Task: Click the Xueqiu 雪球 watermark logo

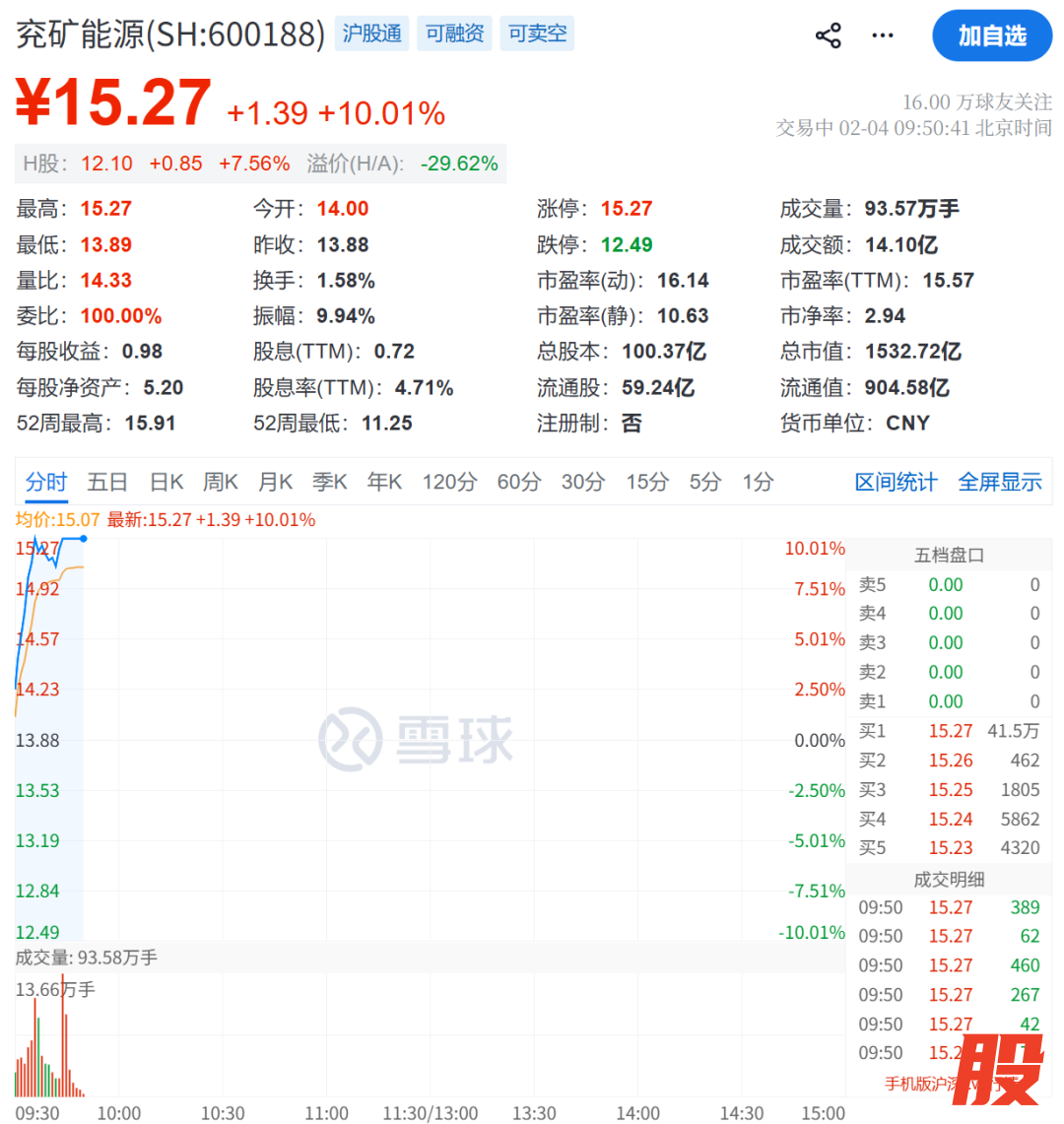Action: tap(416, 739)
